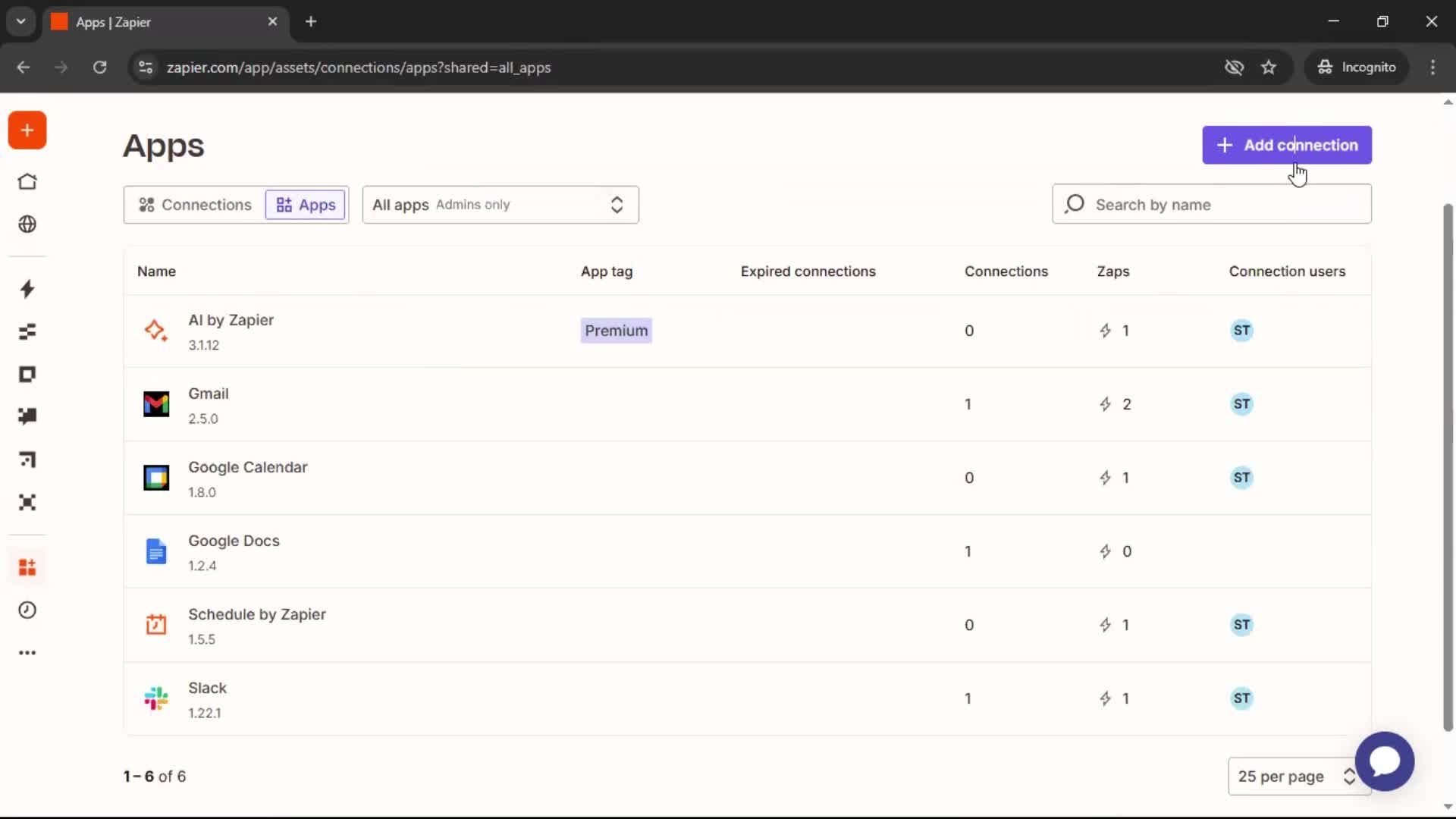Click the Google Calendar app icon

point(156,478)
